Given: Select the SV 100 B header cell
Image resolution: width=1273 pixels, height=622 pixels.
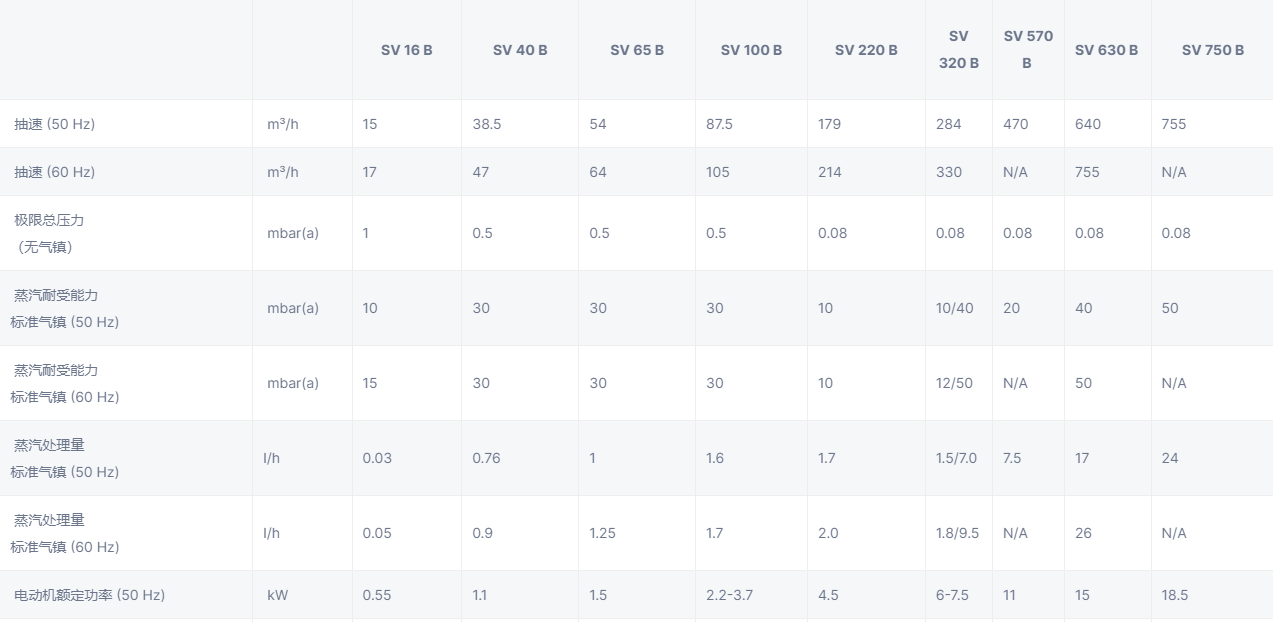Looking at the screenshot, I should [x=751, y=50].
